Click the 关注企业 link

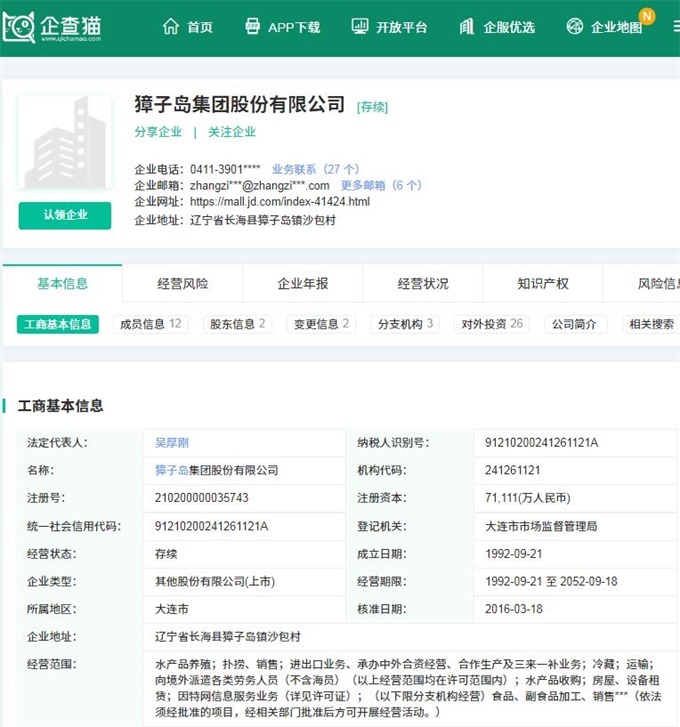(x=232, y=132)
